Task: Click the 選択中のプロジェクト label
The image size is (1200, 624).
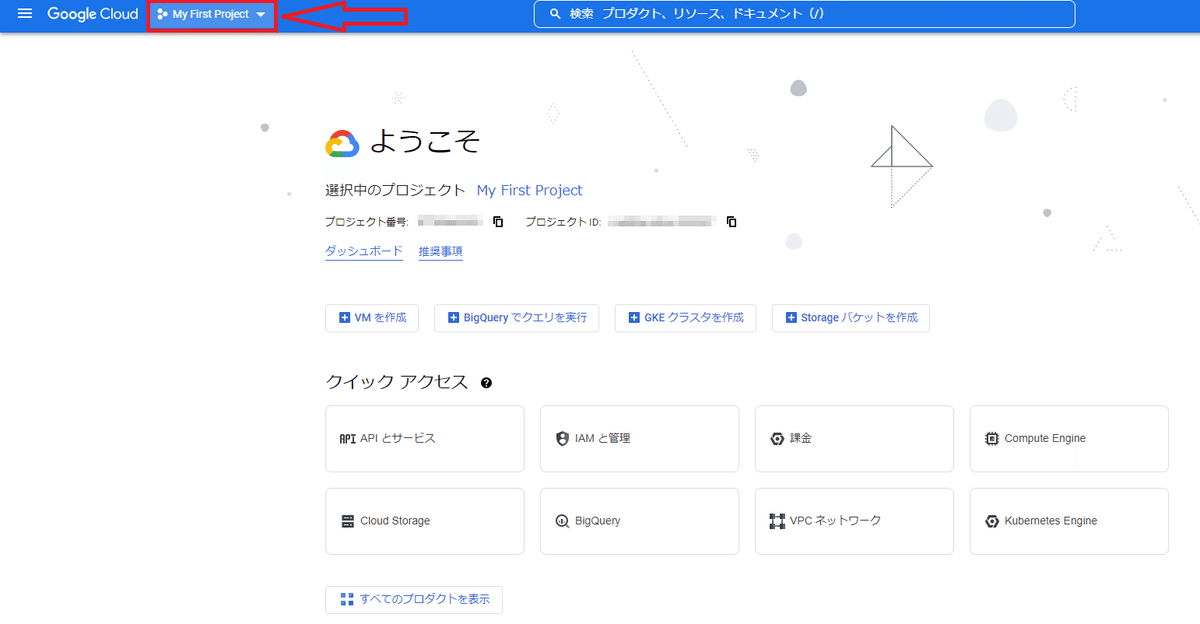Action: (x=395, y=190)
